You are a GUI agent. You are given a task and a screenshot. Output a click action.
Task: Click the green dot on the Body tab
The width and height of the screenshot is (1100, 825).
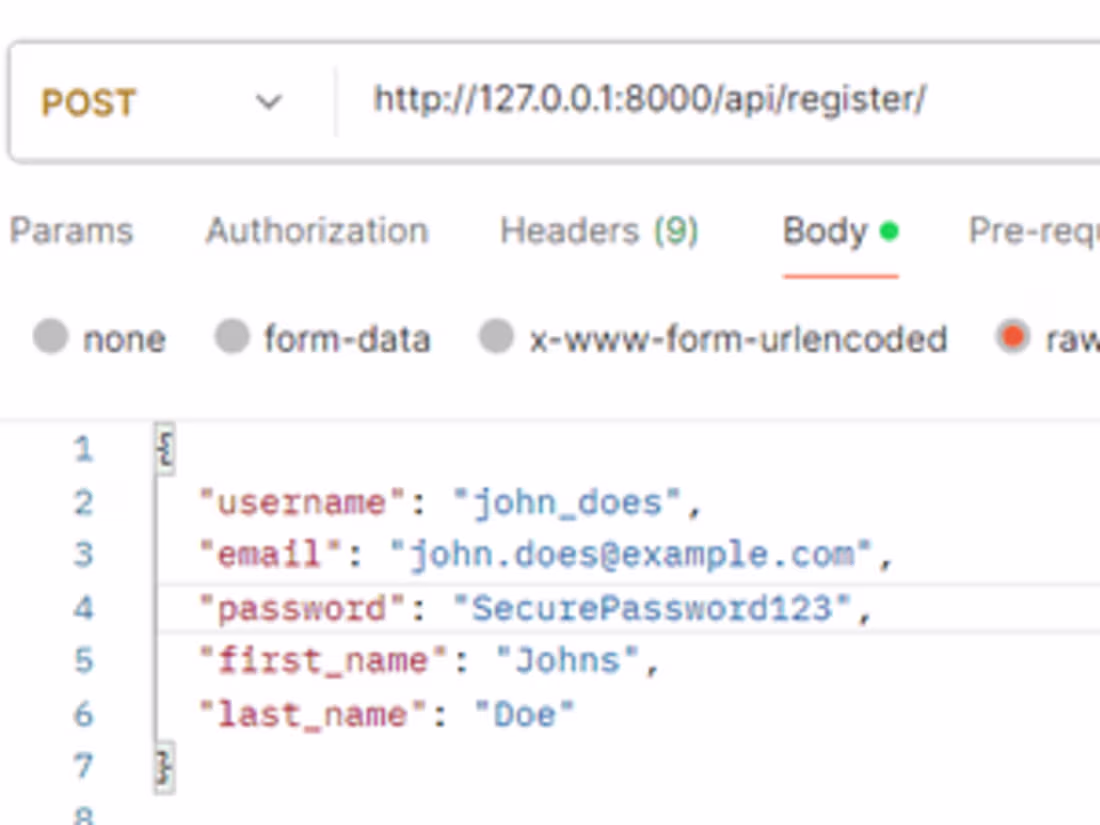888,228
